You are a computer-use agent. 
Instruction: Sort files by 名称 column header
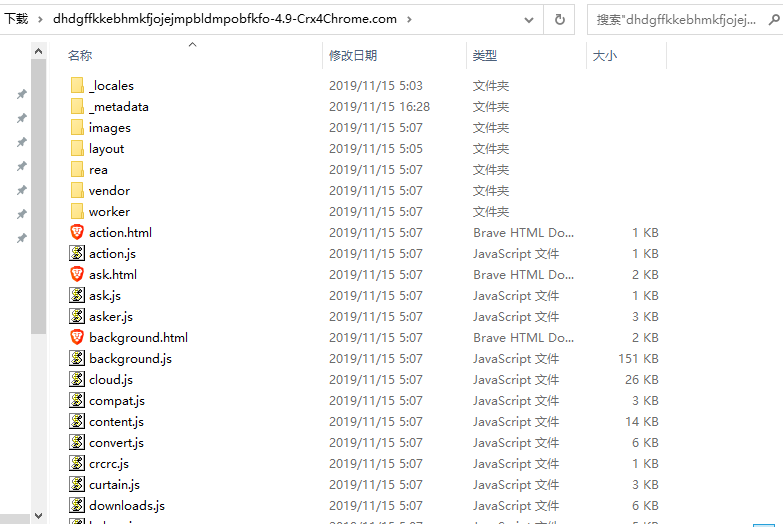click(x=80, y=56)
